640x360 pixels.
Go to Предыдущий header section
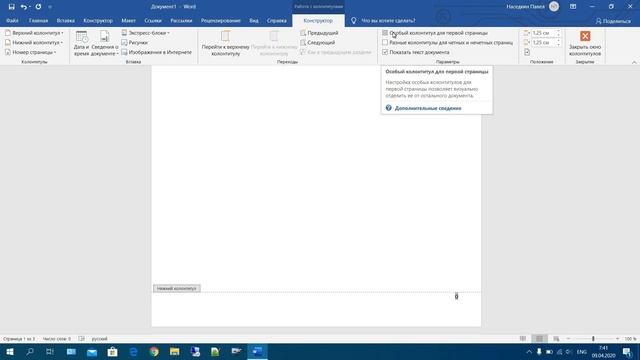pos(319,33)
